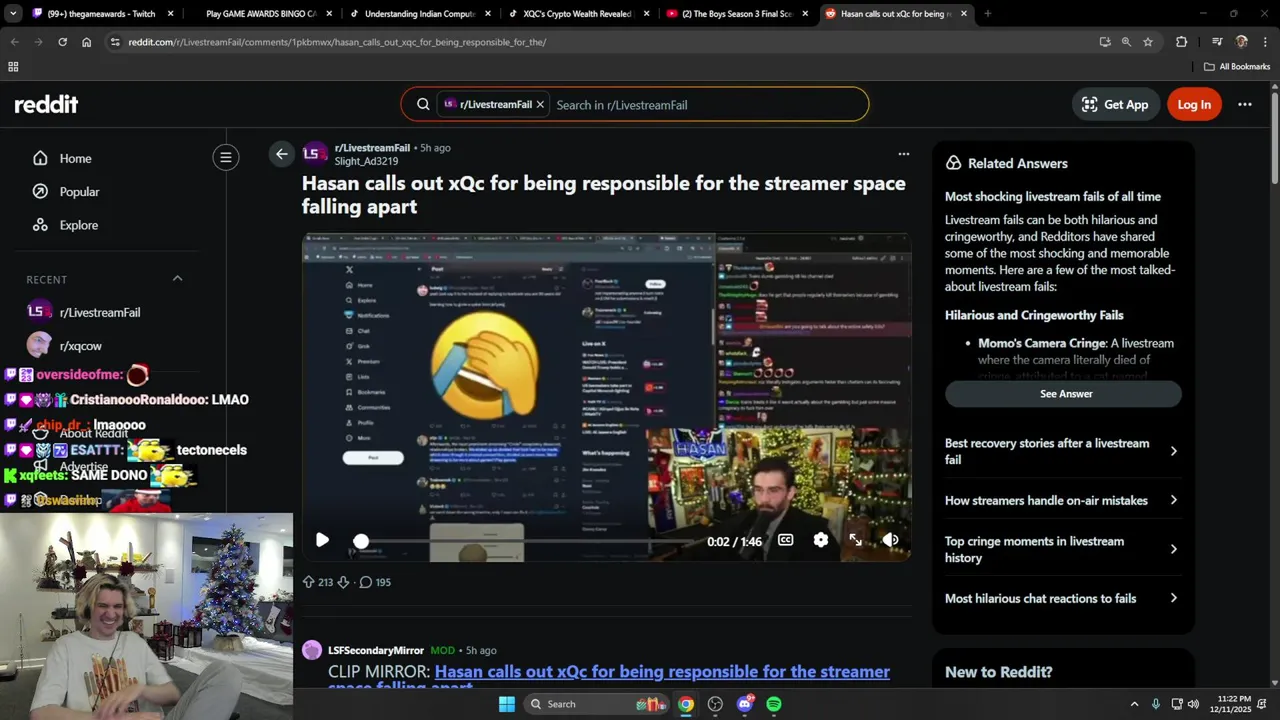Viewport: 1280px width, 720px height.
Task: Open Discord from the taskbar
Action: point(744,704)
